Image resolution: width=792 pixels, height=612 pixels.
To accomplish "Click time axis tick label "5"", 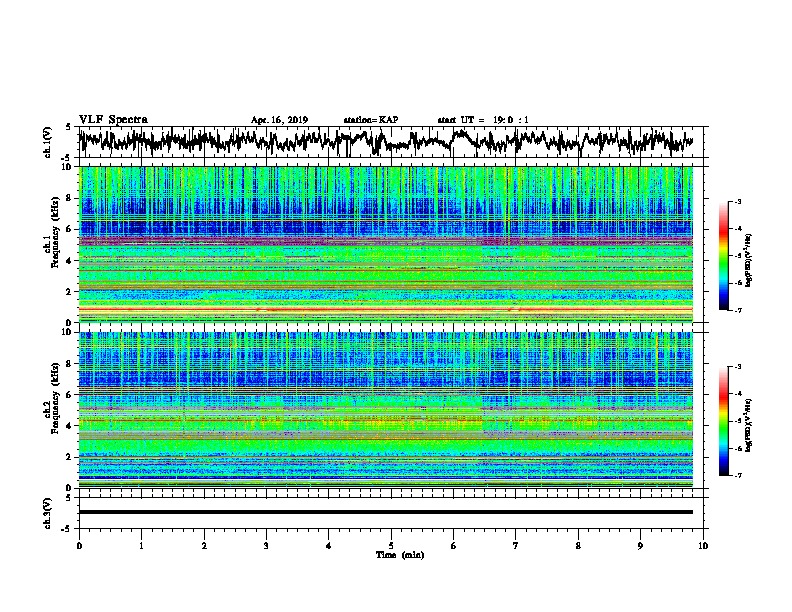I will click(391, 546).
